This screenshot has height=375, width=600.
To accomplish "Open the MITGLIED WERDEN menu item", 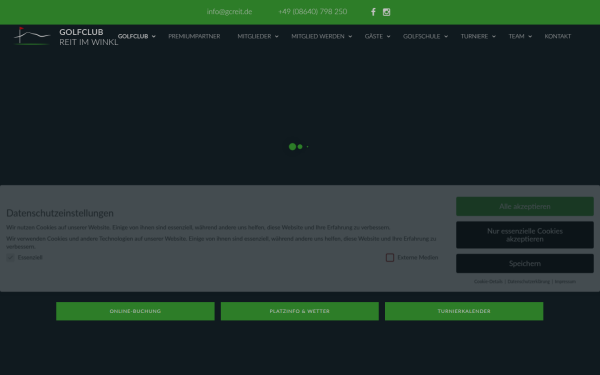I will tap(318, 36).
